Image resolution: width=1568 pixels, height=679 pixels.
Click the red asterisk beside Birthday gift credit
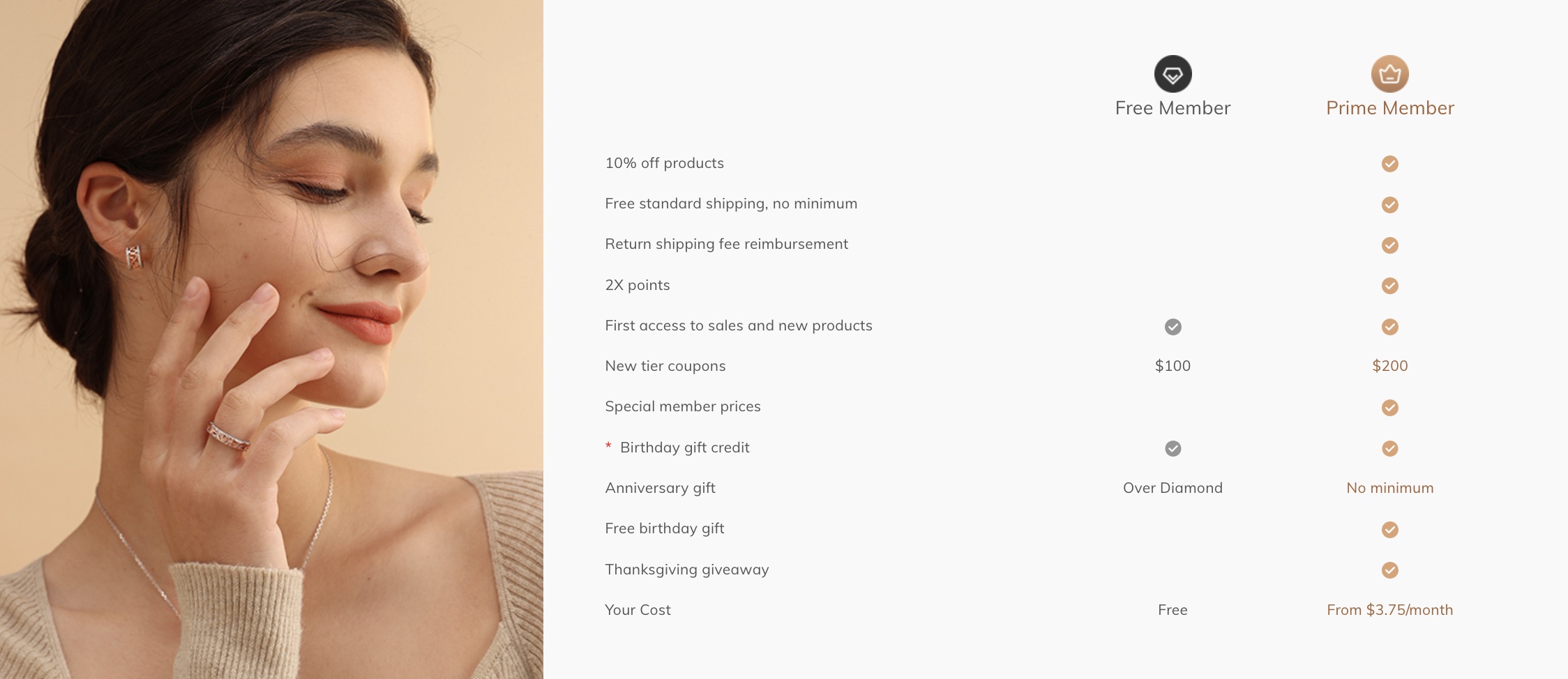pyautogui.click(x=608, y=445)
